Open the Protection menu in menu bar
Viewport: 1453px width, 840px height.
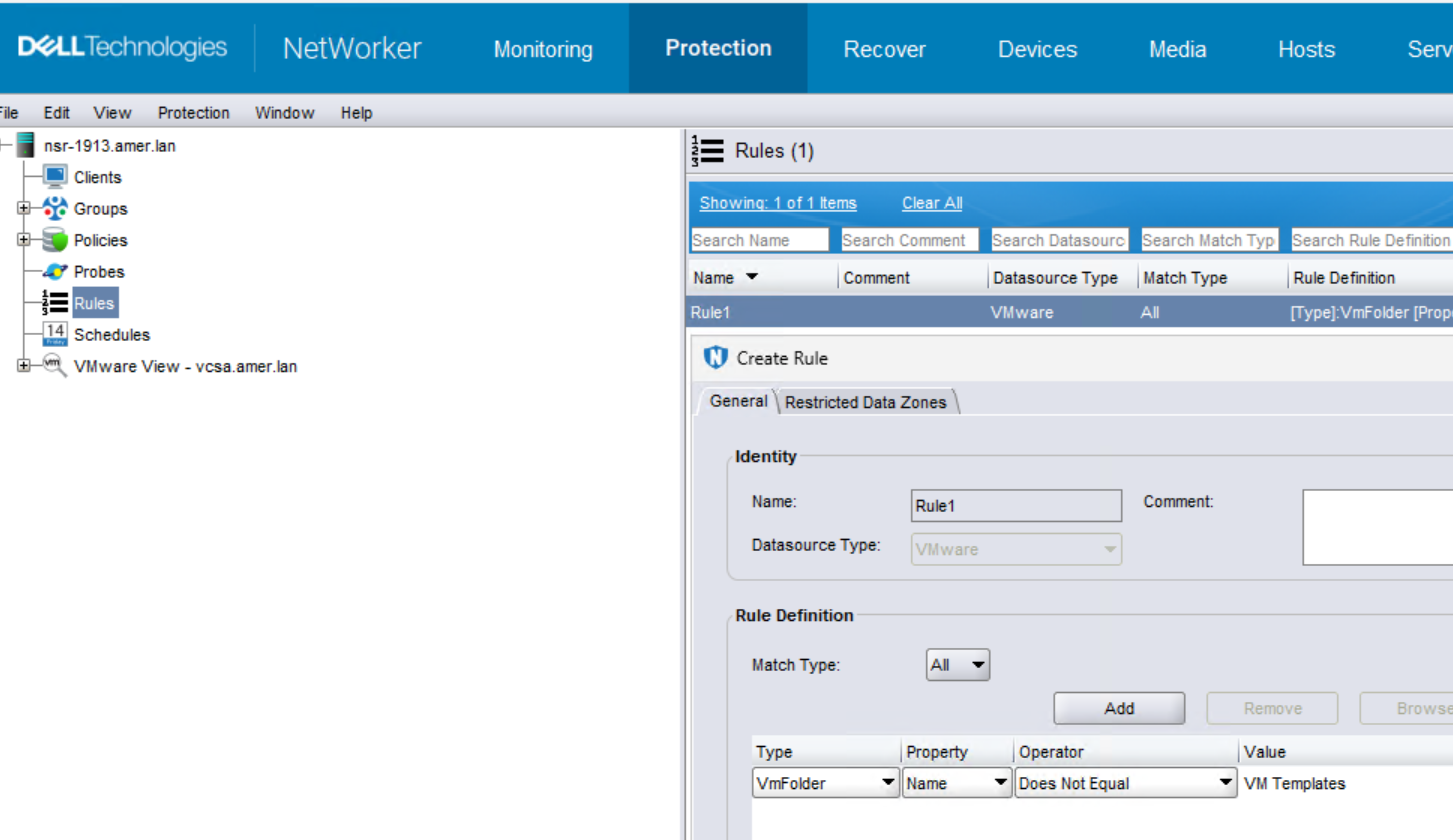click(193, 113)
